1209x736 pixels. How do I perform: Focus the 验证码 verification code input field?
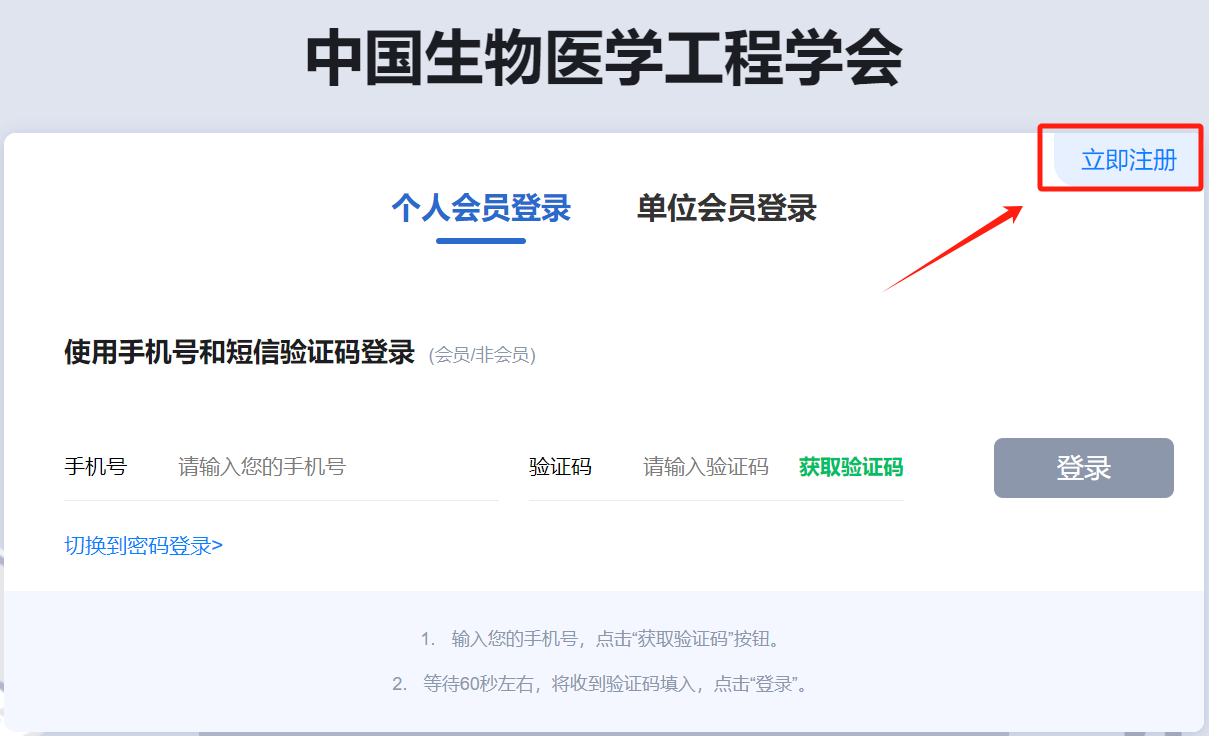tap(706, 466)
